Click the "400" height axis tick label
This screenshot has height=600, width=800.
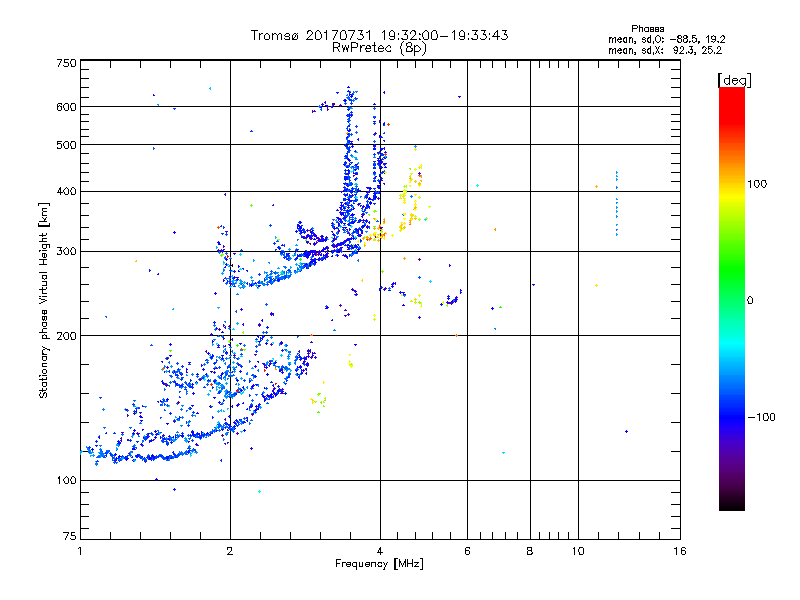click(66, 191)
